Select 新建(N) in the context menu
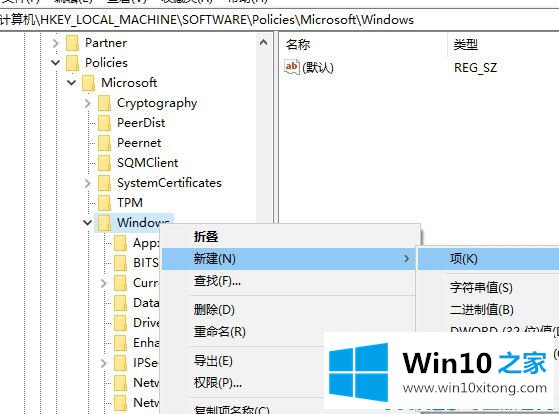 click(x=289, y=259)
